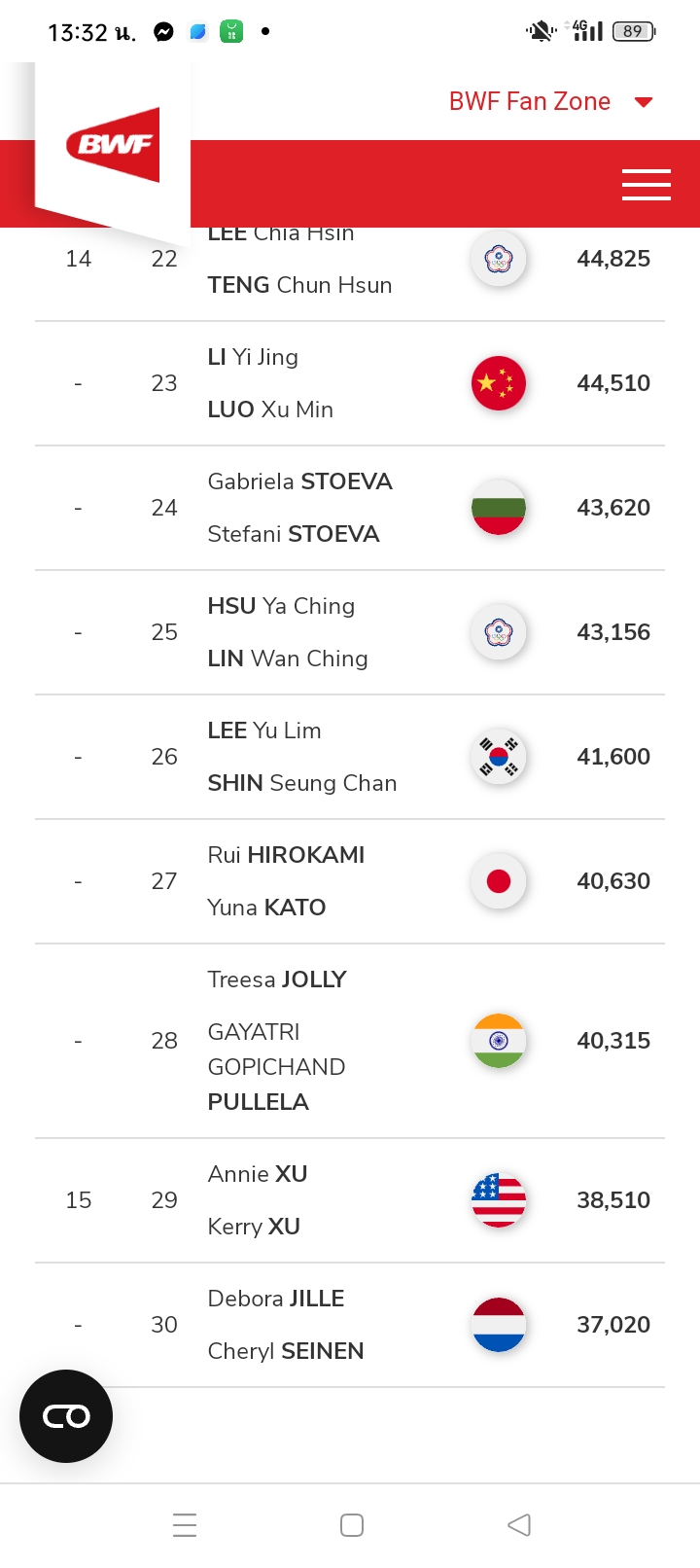Tap the black floating link button
700x1568 pixels.
click(x=66, y=1416)
